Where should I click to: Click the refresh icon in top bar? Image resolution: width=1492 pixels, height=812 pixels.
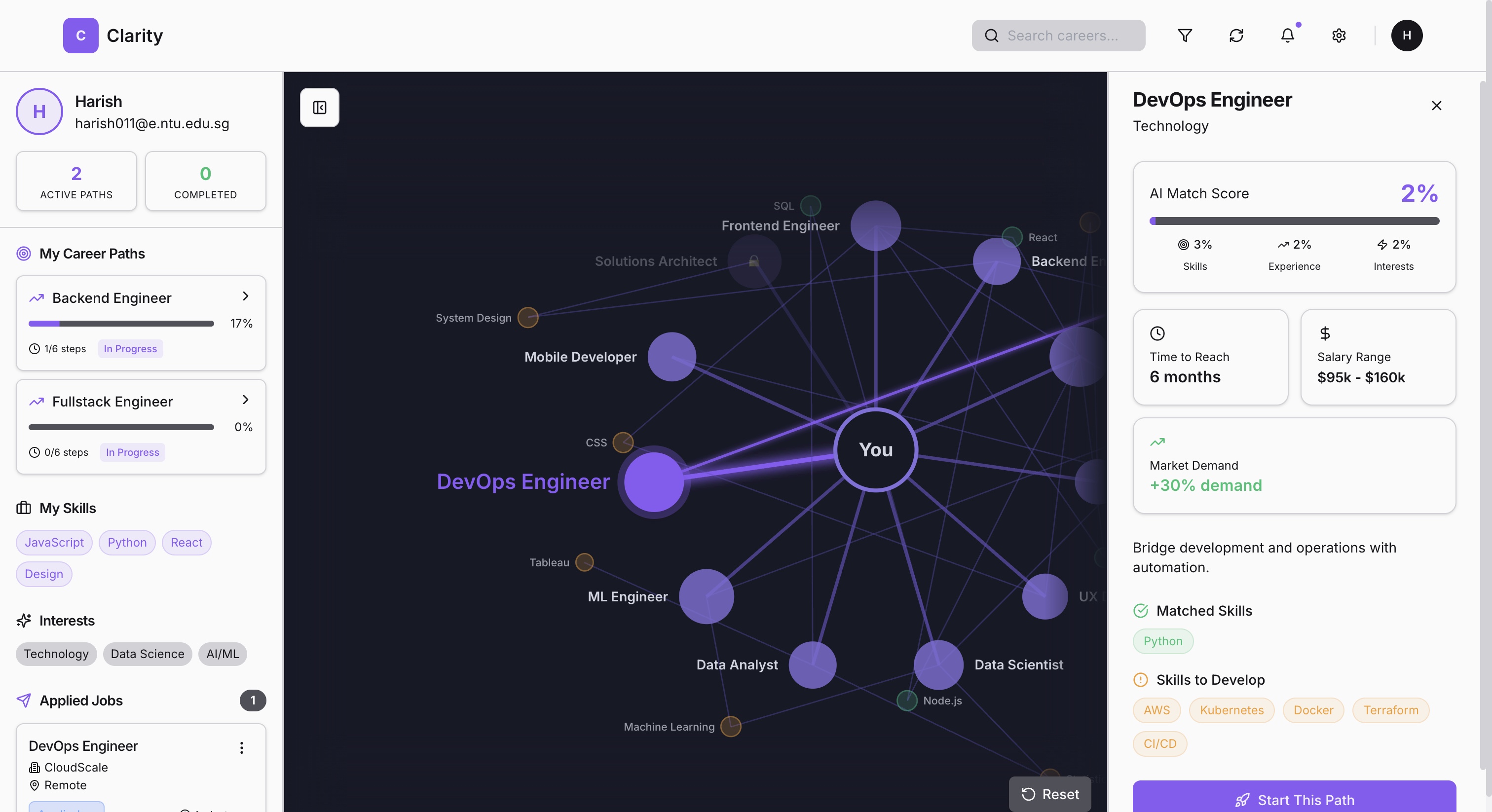pos(1236,36)
